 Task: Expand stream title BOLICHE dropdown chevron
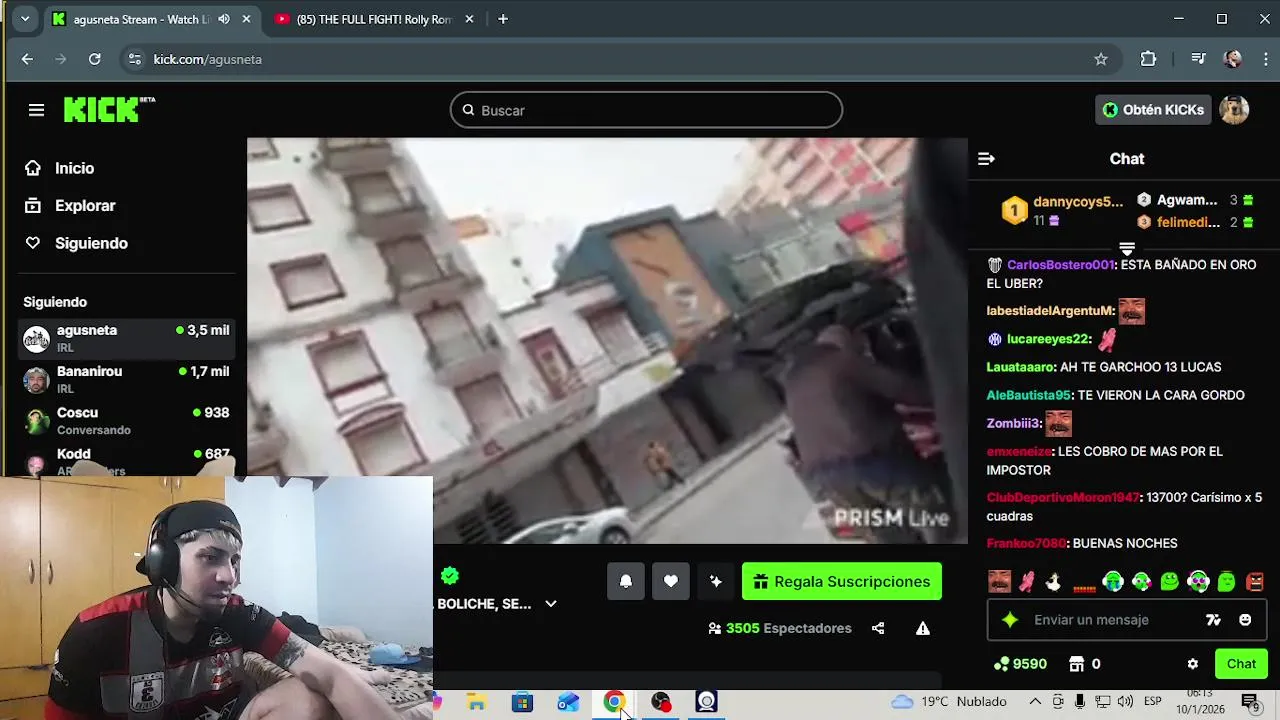pyautogui.click(x=551, y=604)
